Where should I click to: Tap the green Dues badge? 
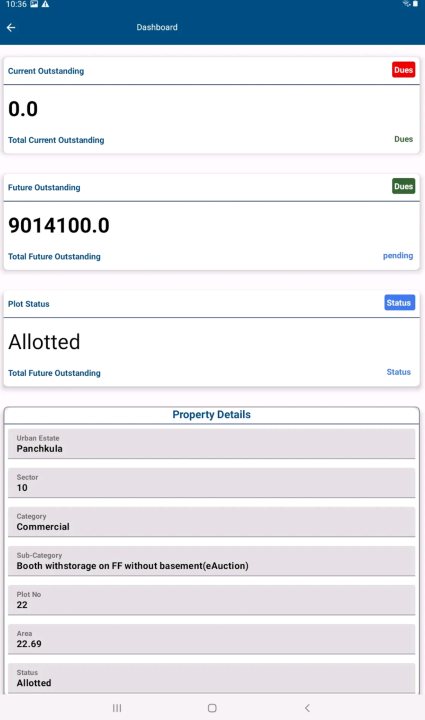pyautogui.click(x=403, y=186)
